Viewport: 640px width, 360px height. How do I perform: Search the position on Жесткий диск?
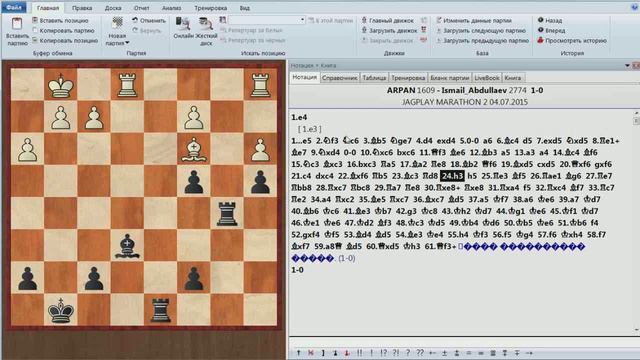(206, 31)
